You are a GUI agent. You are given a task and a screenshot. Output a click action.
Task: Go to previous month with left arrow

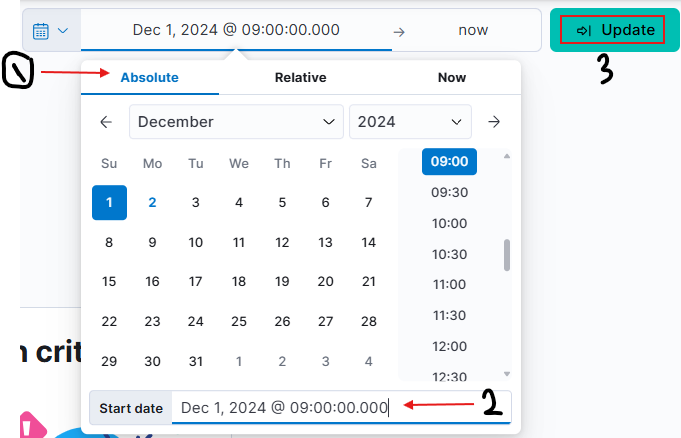(106, 122)
